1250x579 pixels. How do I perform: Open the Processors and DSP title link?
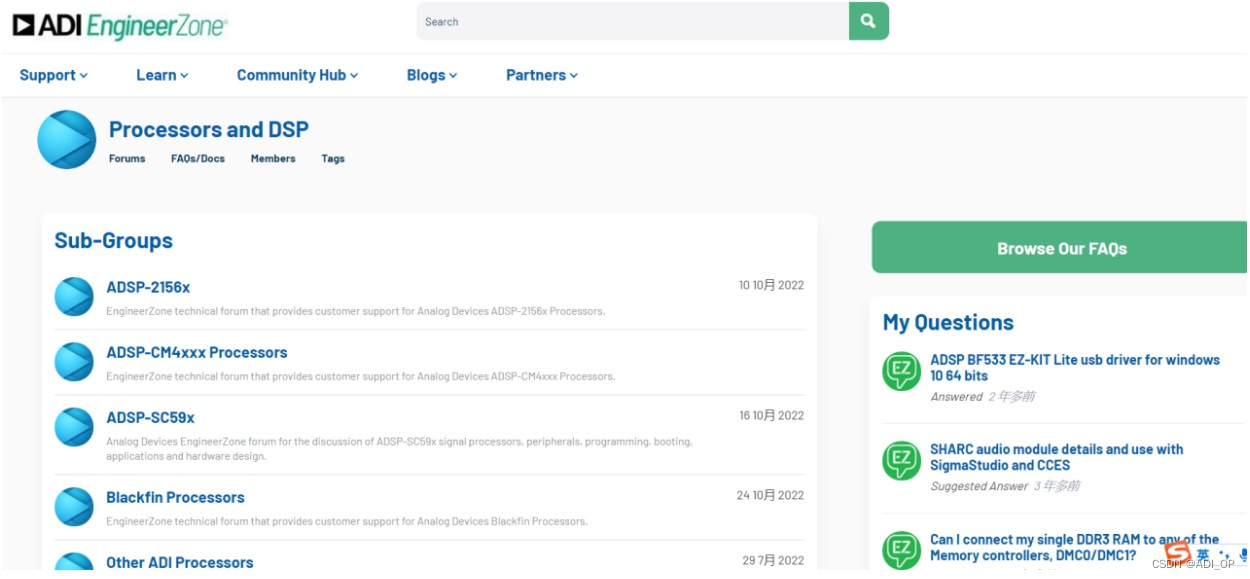[x=209, y=129]
